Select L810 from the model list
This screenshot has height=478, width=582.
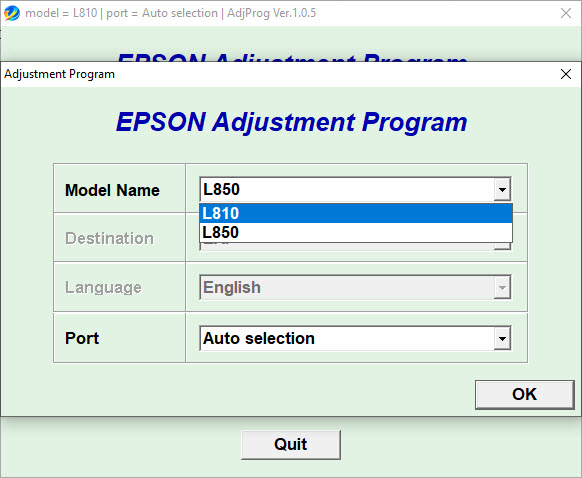point(356,213)
